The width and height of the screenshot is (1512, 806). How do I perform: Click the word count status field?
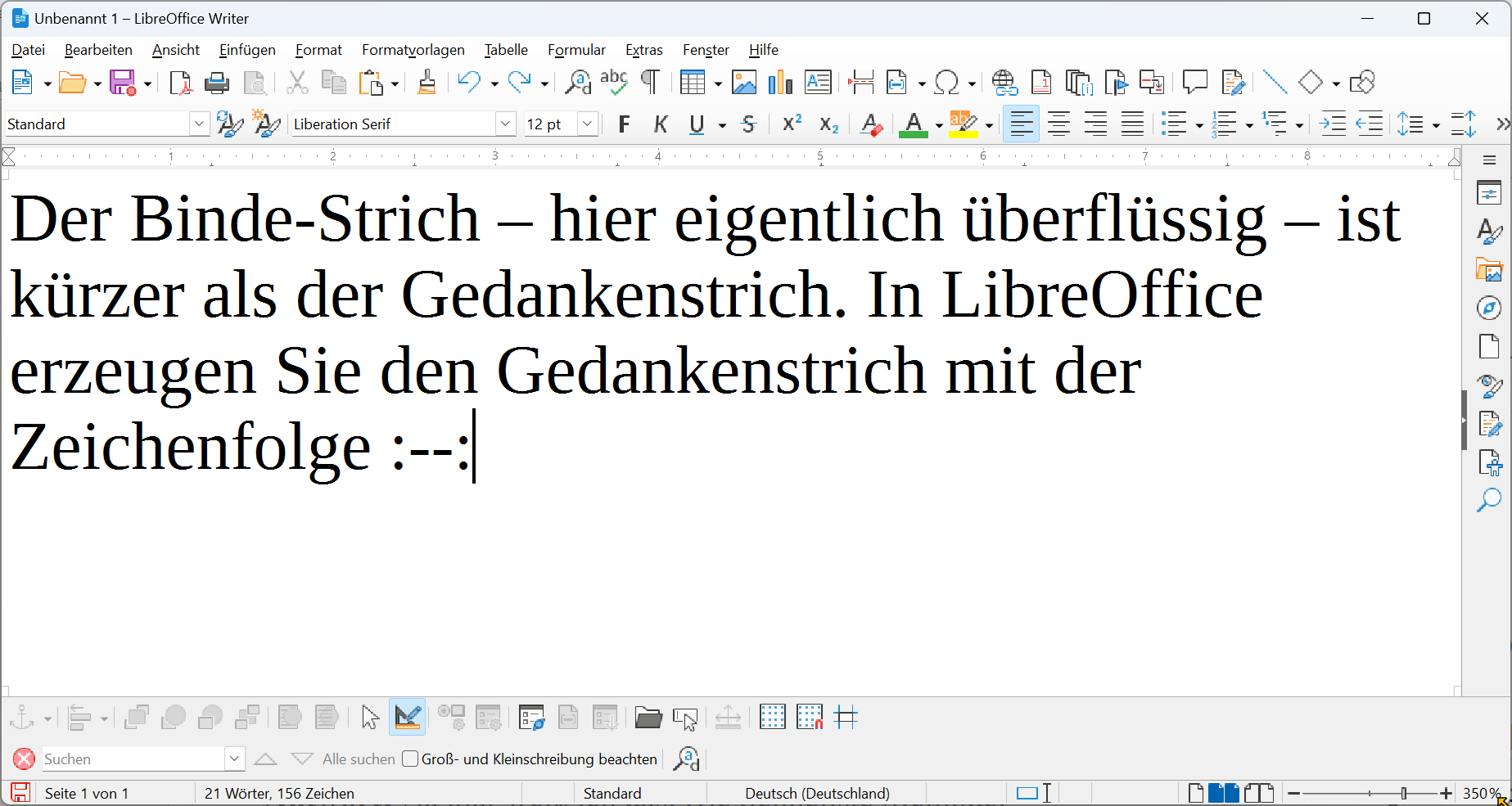(279, 794)
